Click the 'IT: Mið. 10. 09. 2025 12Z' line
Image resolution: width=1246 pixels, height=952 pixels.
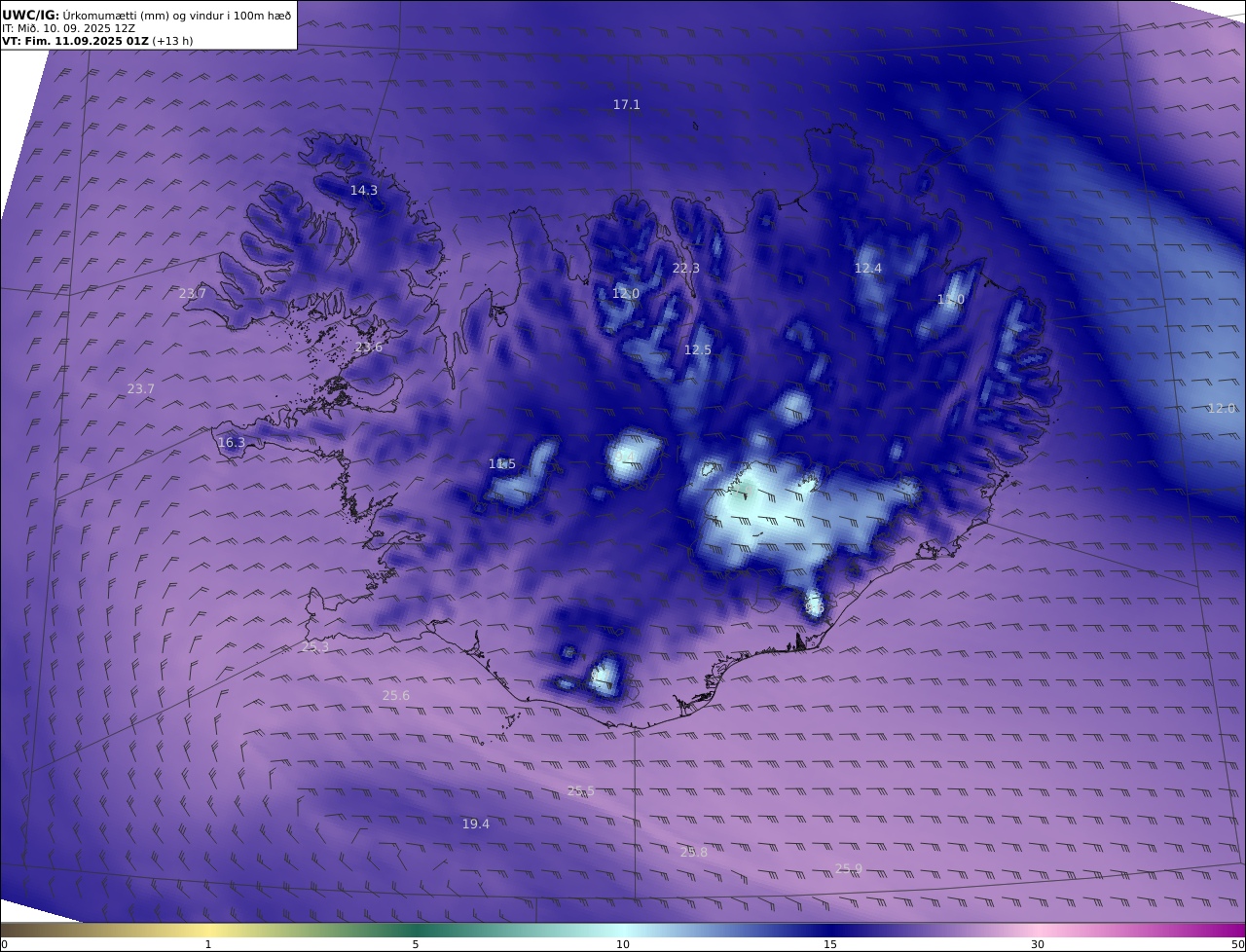click(68, 28)
